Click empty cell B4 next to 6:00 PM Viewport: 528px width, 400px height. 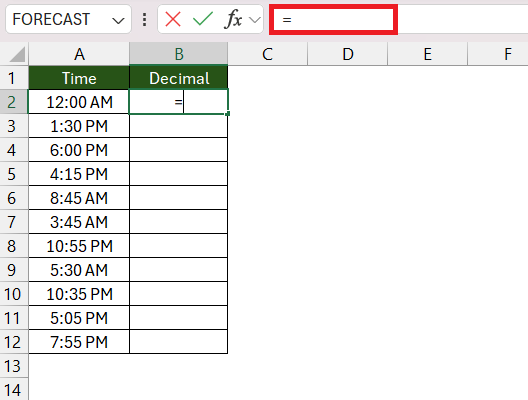pyautogui.click(x=179, y=150)
